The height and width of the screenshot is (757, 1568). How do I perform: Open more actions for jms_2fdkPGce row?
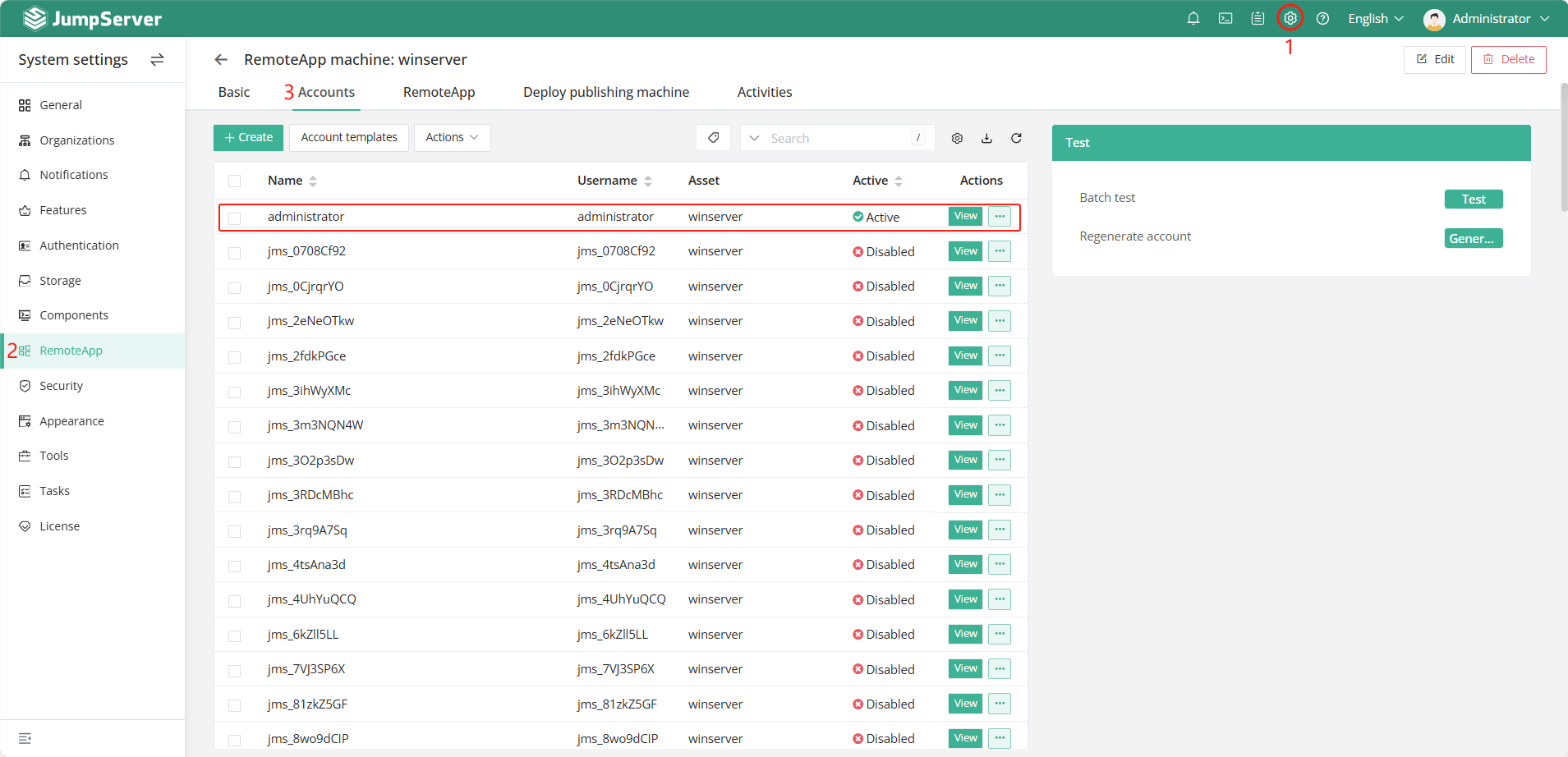point(1000,356)
